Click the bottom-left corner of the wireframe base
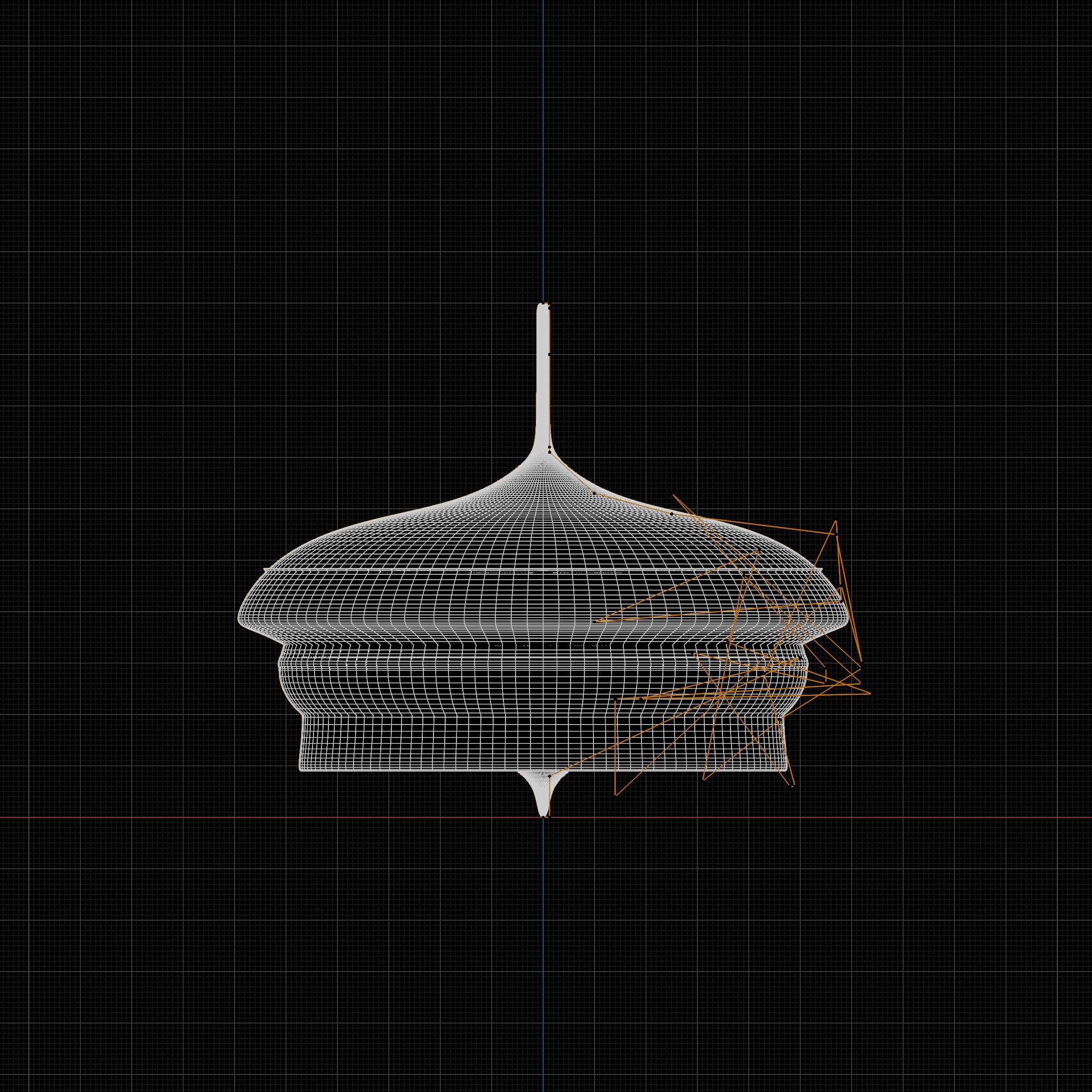The image size is (1092, 1092). [x=300, y=769]
